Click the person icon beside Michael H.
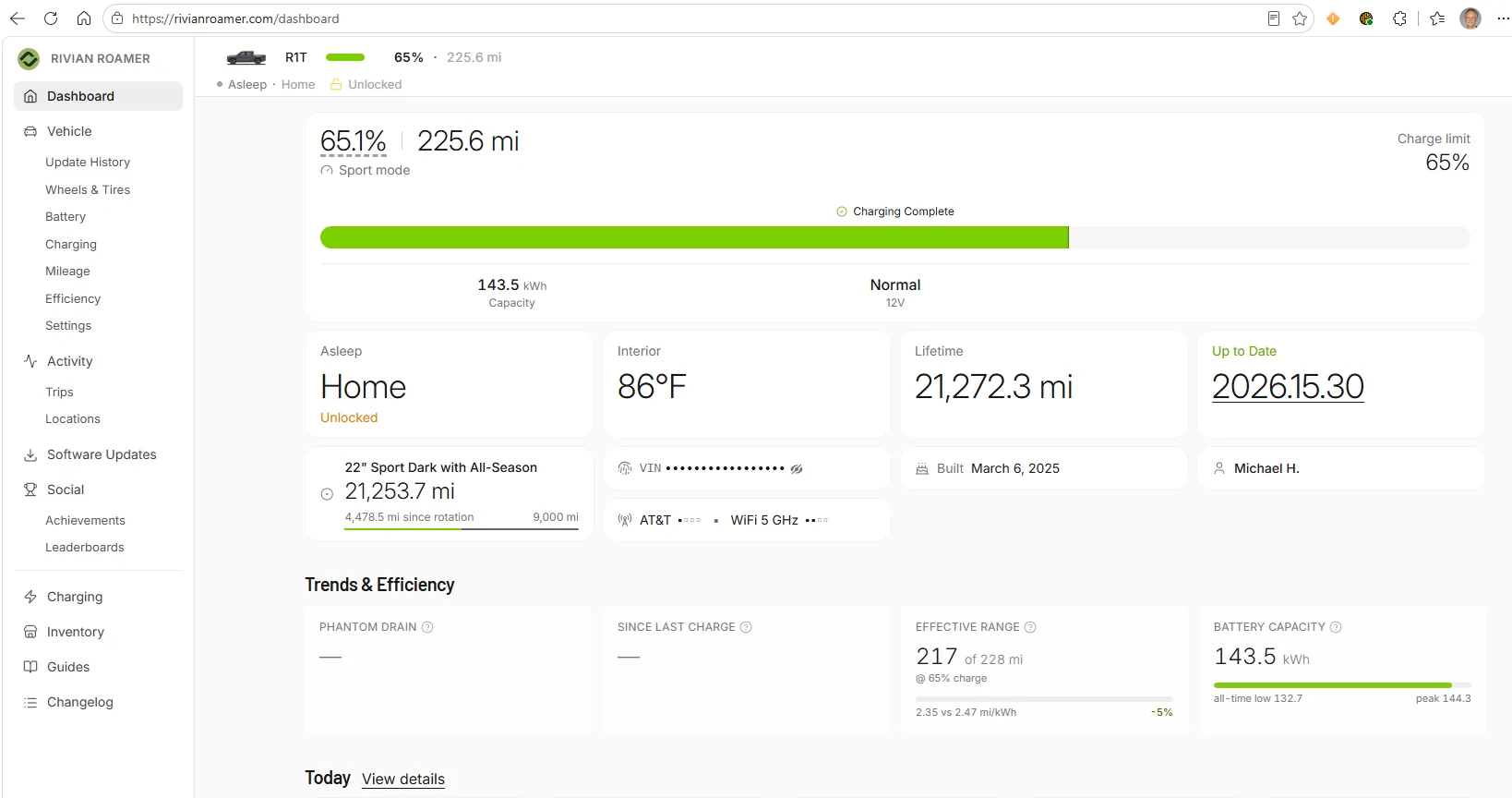Viewport: 1512px width, 798px height. click(1219, 468)
